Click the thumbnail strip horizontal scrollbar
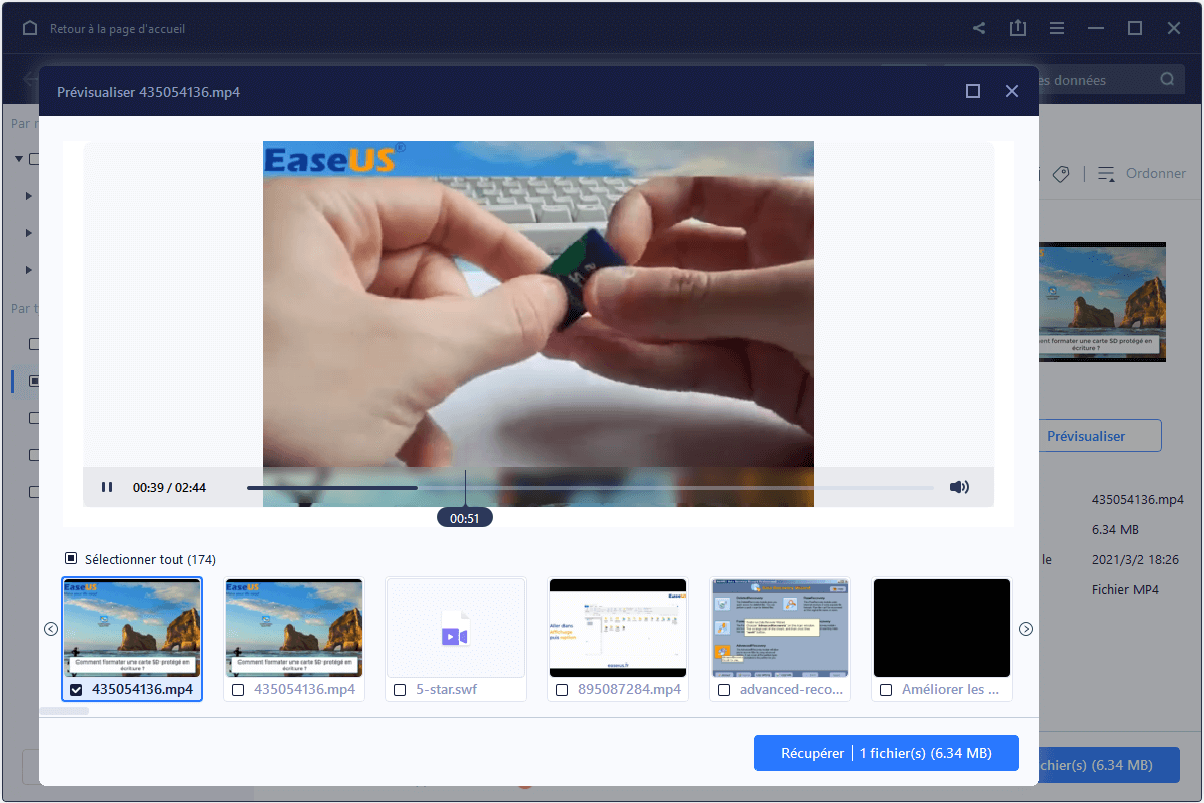 (64, 711)
